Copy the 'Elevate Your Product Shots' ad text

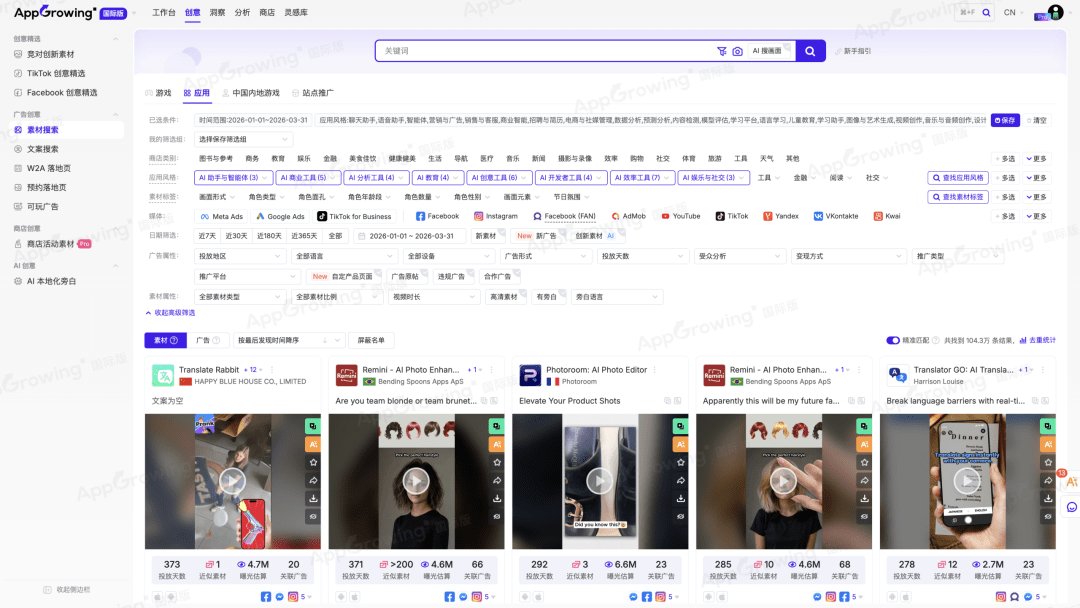[x=667, y=401]
